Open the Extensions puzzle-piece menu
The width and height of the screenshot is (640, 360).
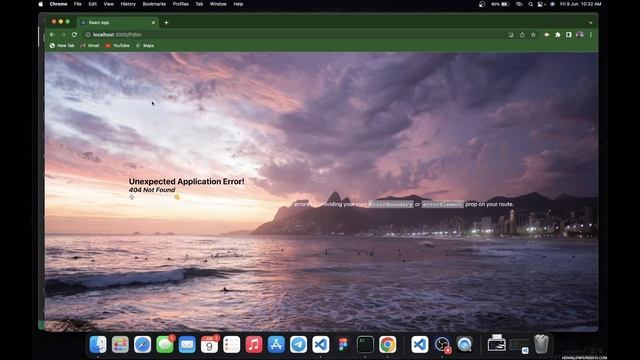[558, 35]
